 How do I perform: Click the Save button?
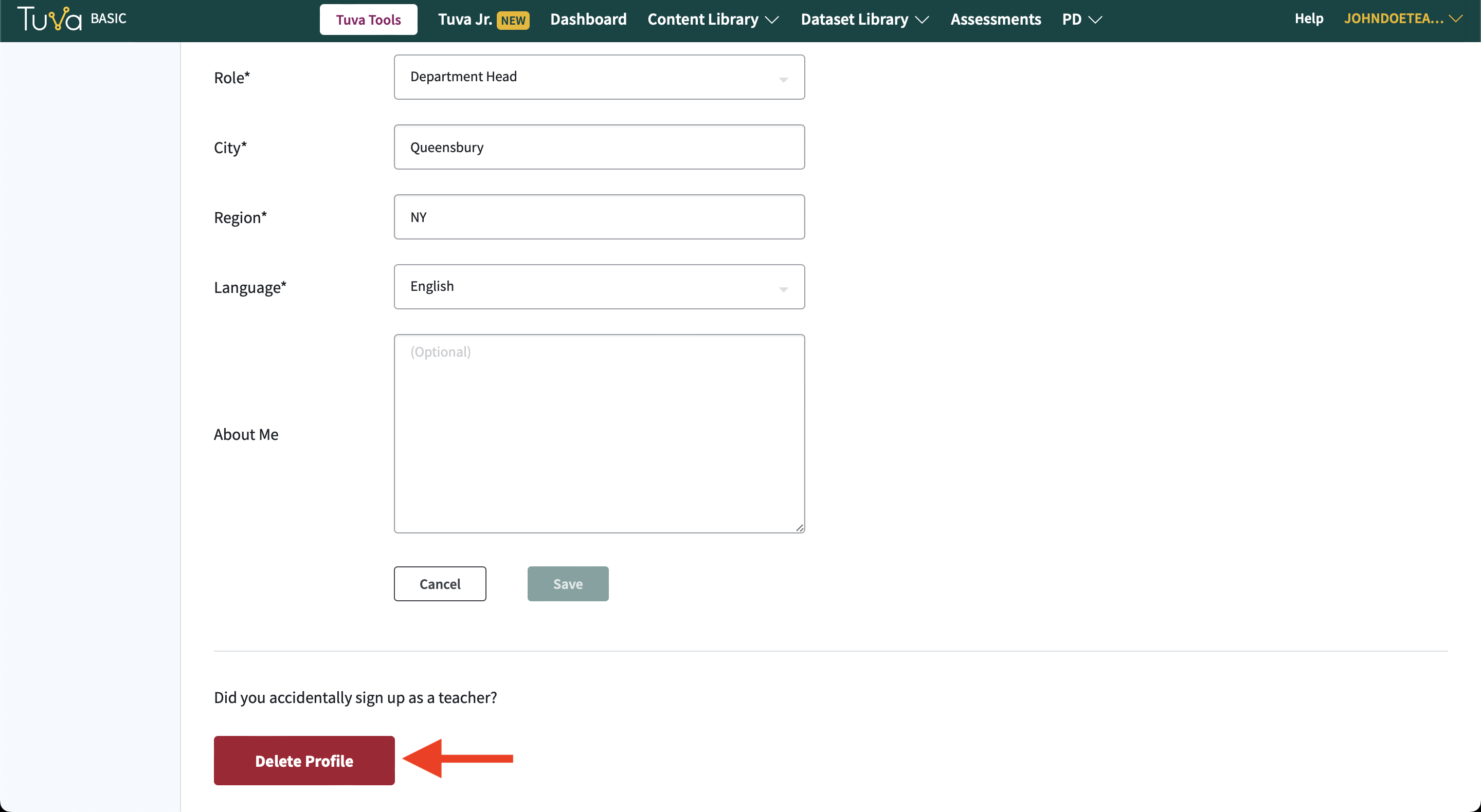click(568, 584)
